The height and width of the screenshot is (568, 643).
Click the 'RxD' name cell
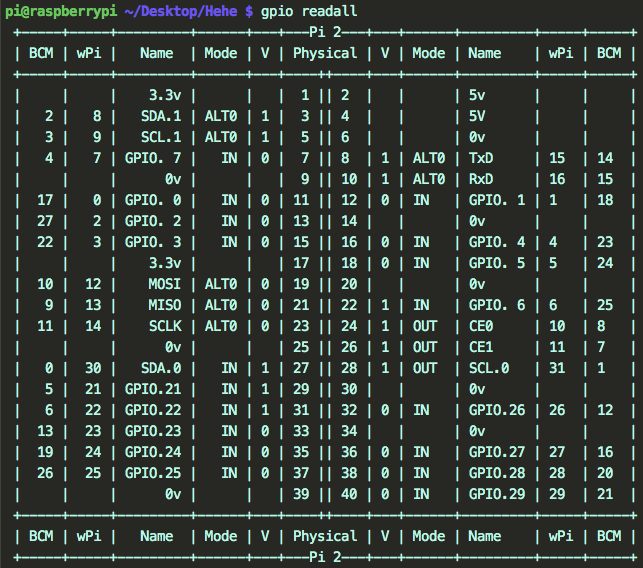(481, 179)
